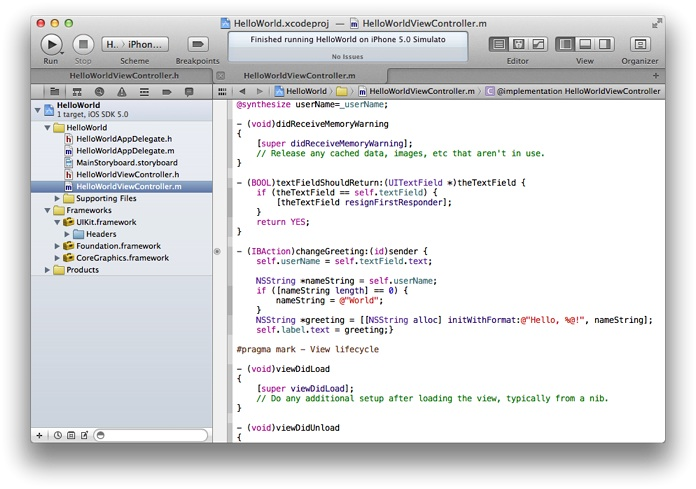The width and height of the screenshot is (696, 489).
Task: Click the activity status display
Action: pos(348,47)
